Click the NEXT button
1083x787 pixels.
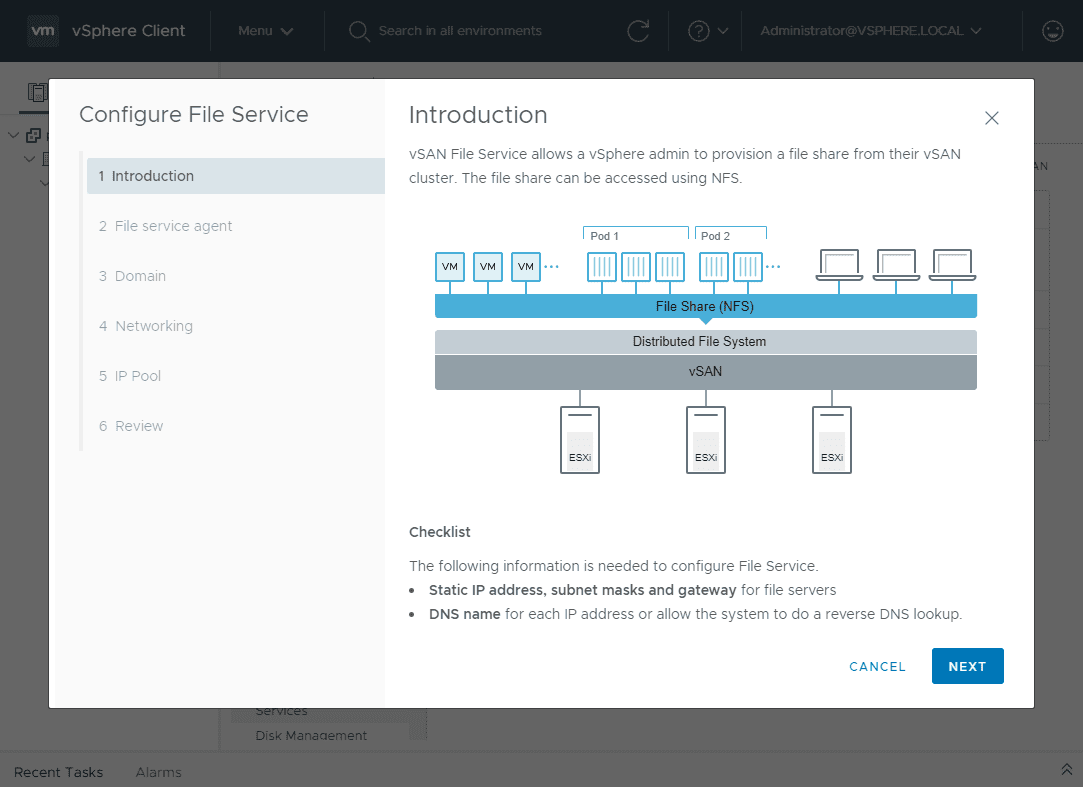click(x=967, y=666)
